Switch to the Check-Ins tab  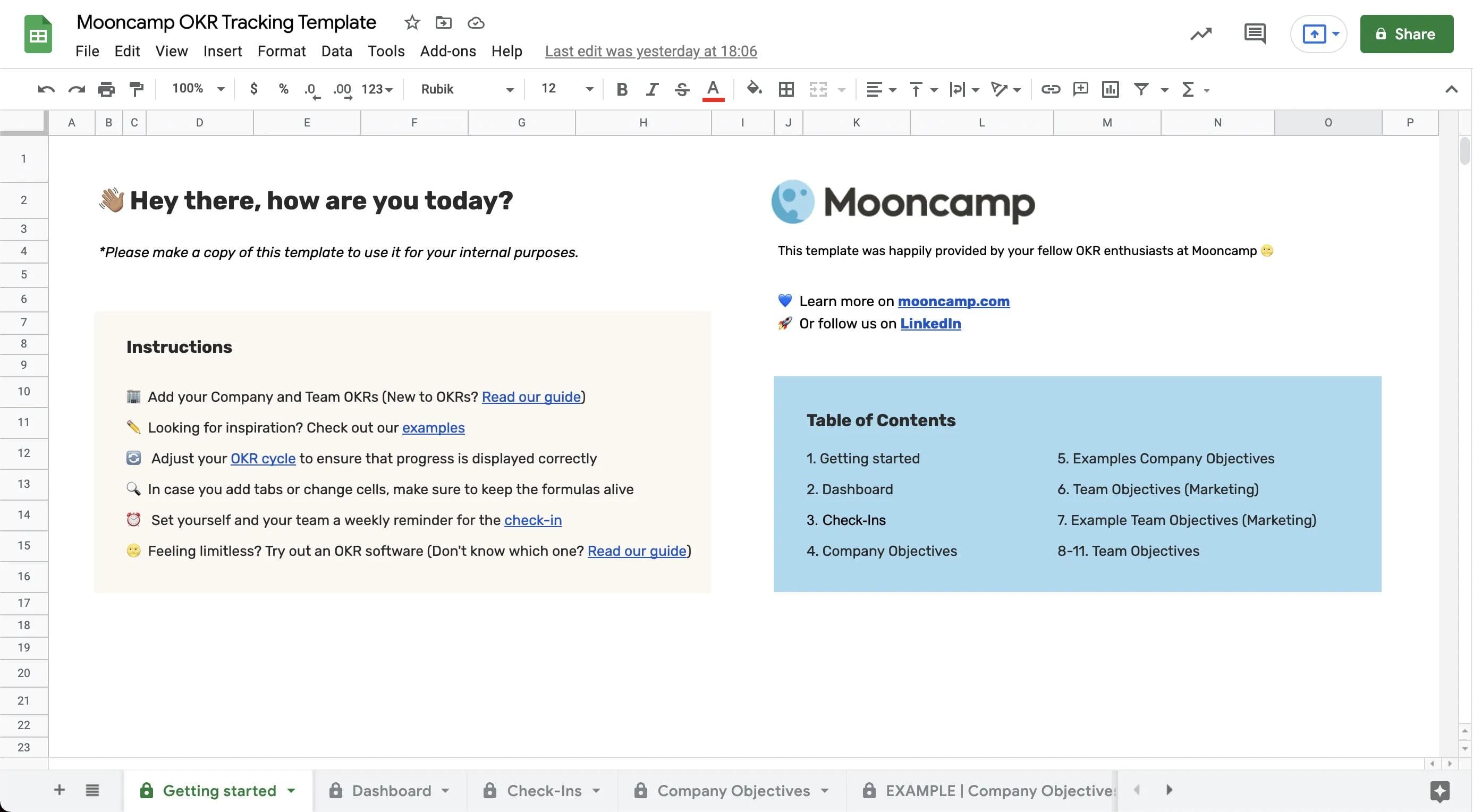(542, 790)
